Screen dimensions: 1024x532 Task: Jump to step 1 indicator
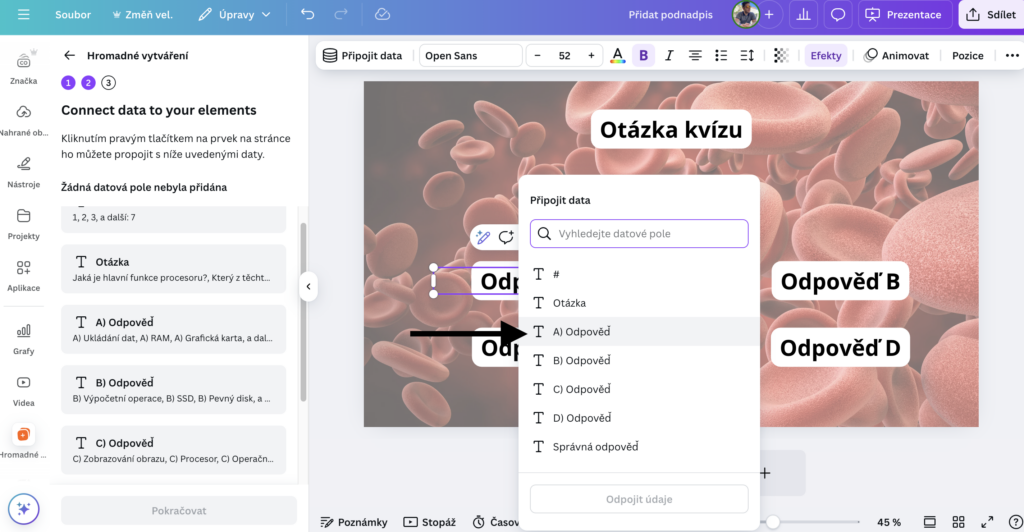coord(68,82)
